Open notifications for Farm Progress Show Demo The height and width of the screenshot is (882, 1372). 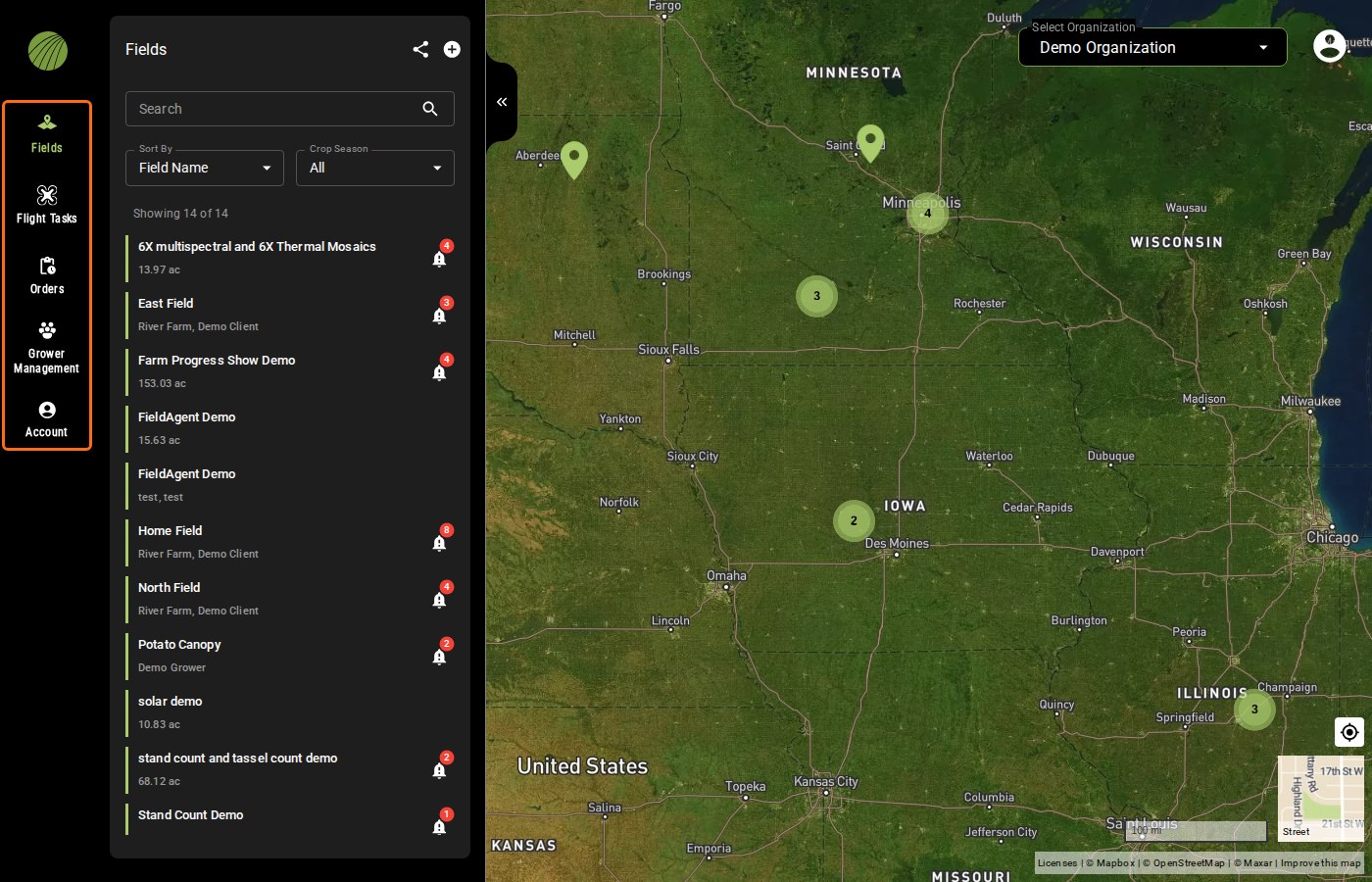tap(440, 370)
